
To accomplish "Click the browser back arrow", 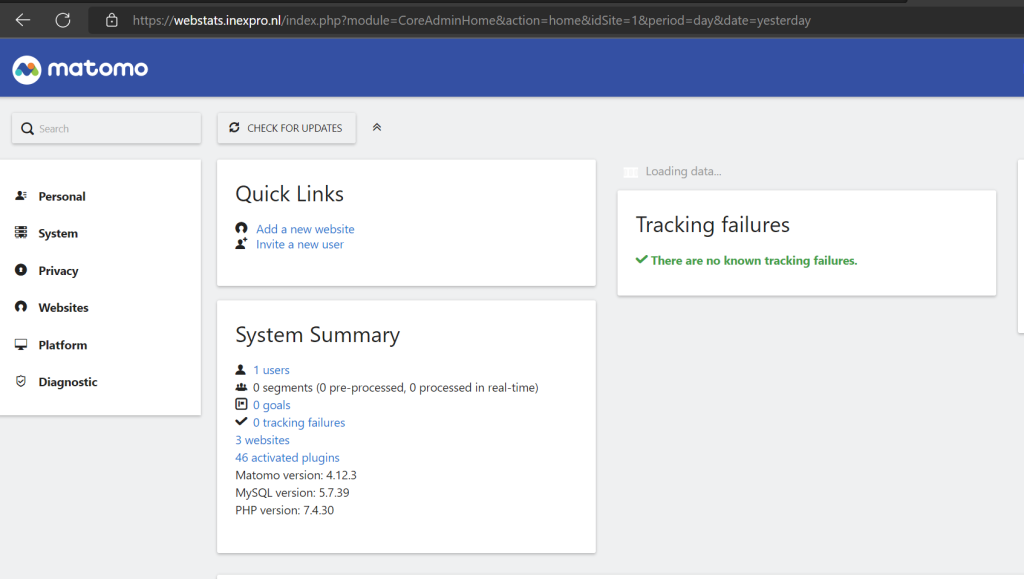I will pyautogui.click(x=23, y=20).
